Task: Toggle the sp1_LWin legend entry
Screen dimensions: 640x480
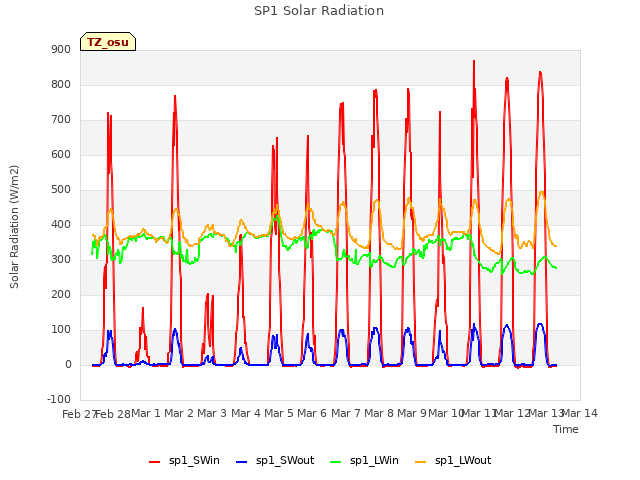Action: click(x=364, y=460)
